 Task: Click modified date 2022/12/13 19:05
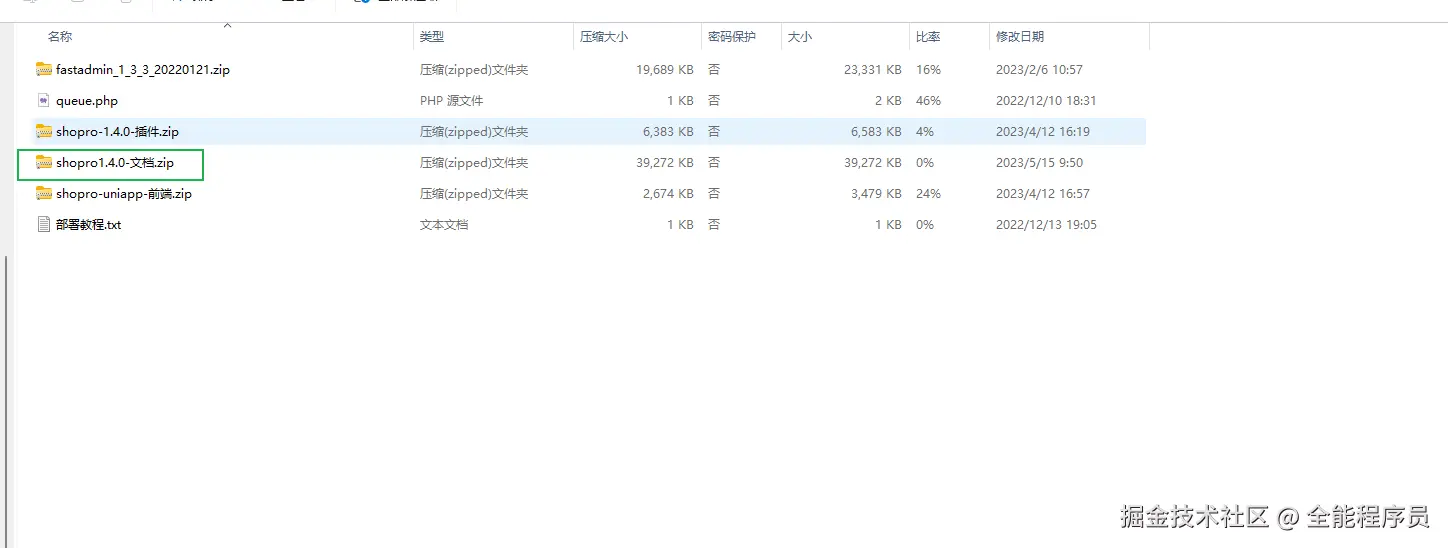click(x=1046, y=225)
